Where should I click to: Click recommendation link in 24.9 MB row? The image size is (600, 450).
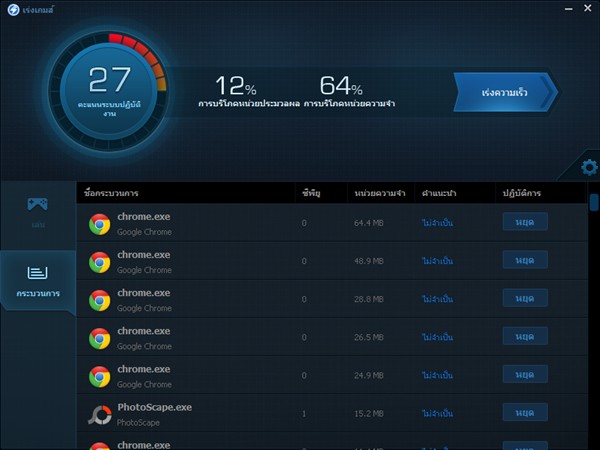(437, 375)
